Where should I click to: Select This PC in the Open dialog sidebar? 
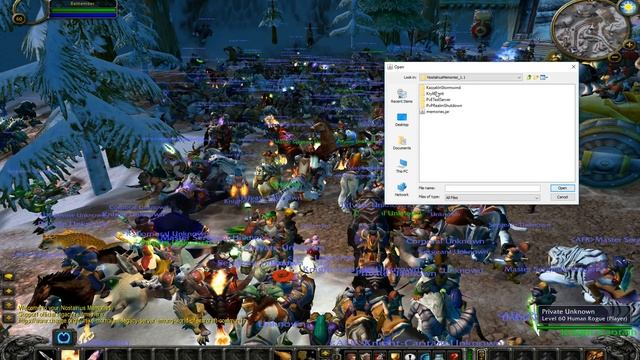[x=402, y=166]
